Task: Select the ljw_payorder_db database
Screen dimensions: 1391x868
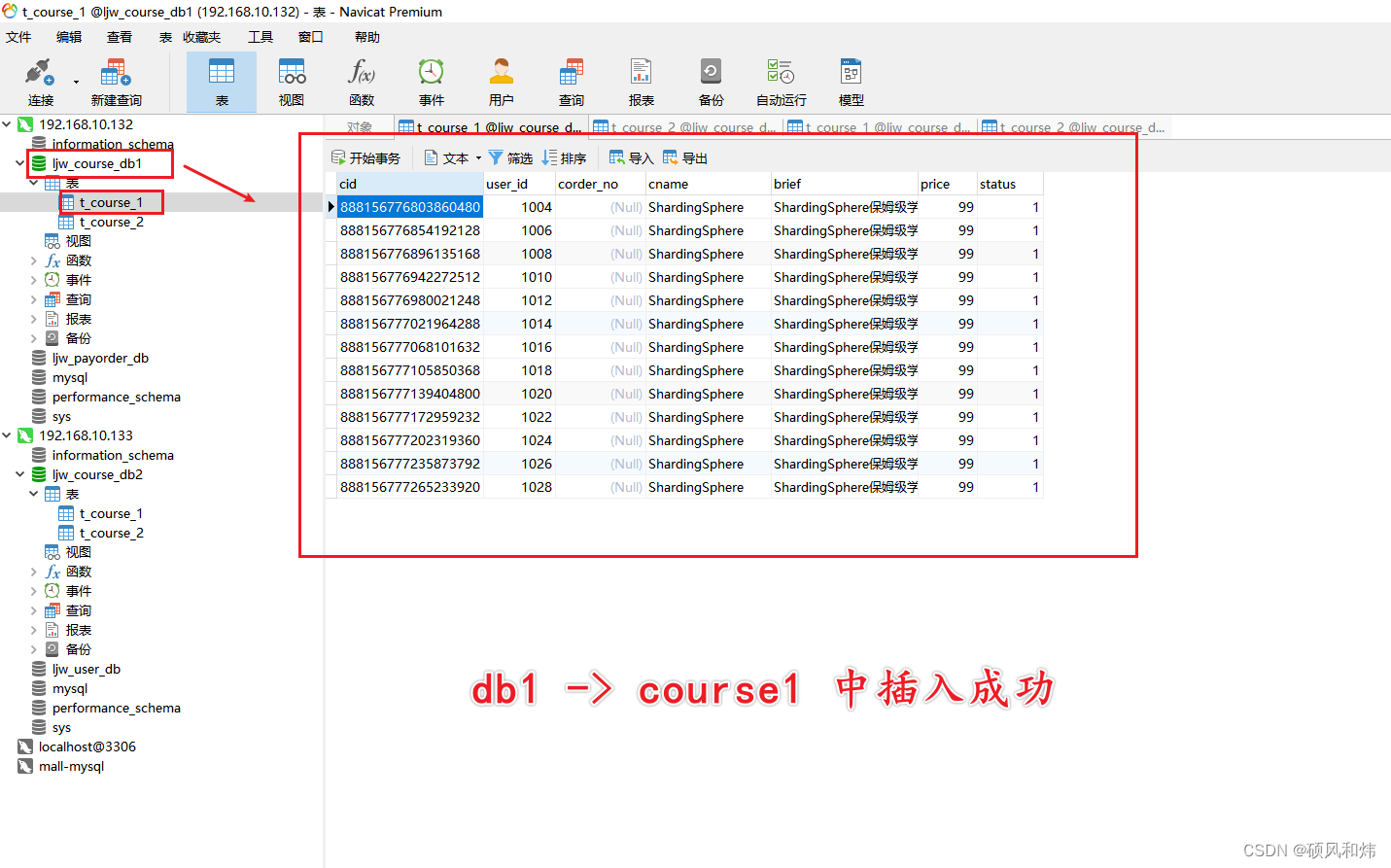Action: pos(100,358)
